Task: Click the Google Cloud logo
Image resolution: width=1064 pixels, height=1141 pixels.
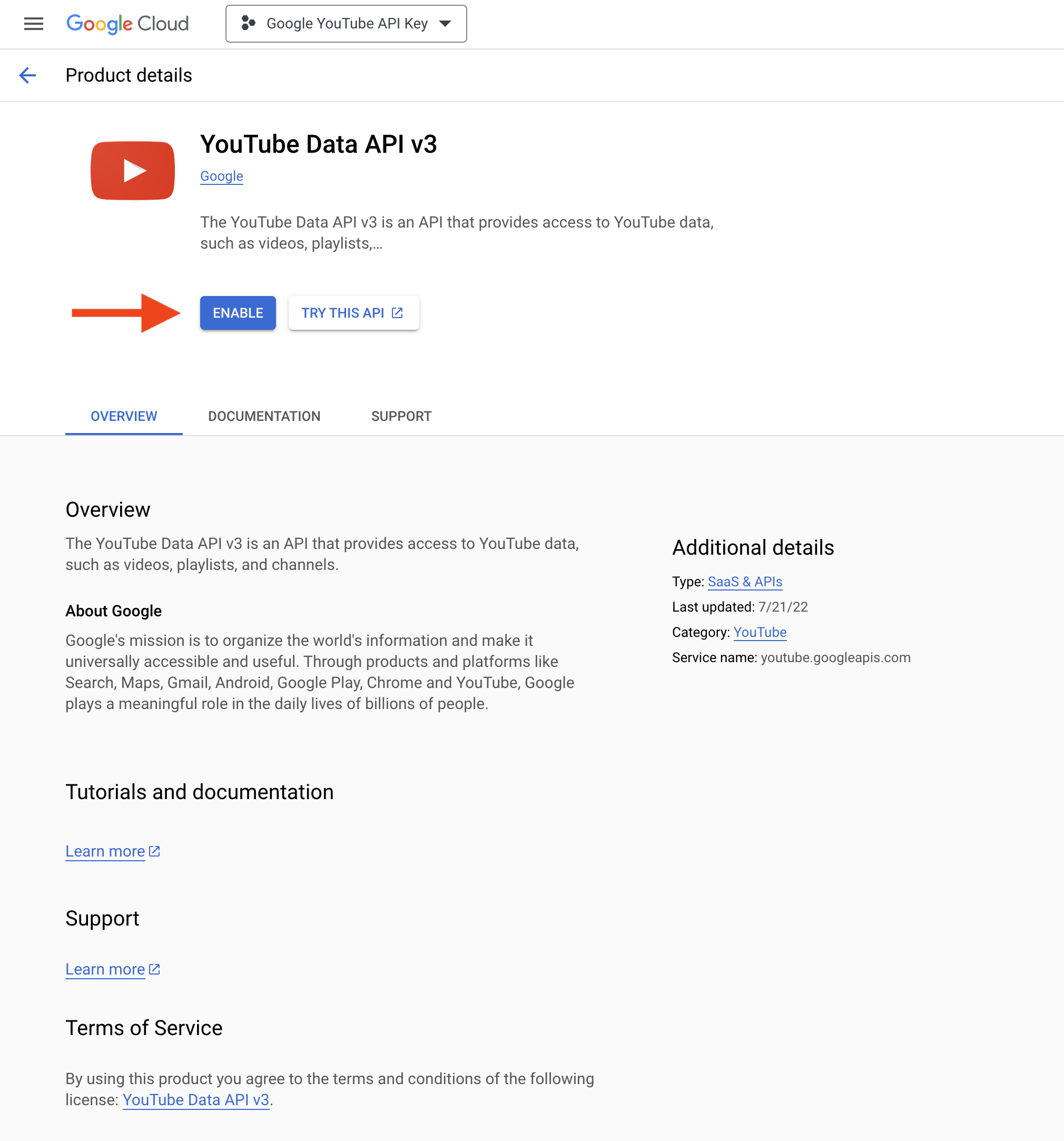Action: point(127,24)
